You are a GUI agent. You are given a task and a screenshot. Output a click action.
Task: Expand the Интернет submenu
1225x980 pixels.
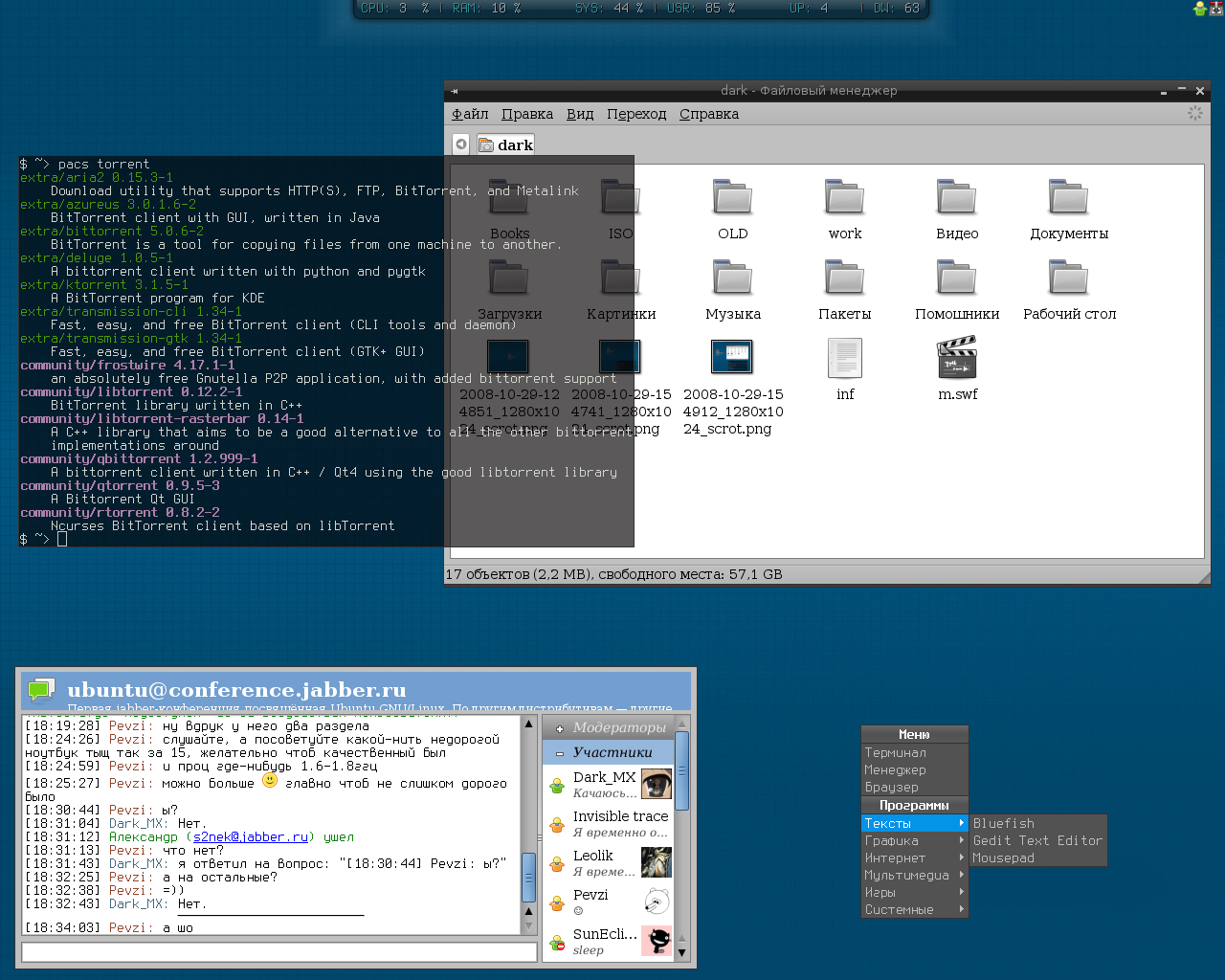tap(915, 857)
